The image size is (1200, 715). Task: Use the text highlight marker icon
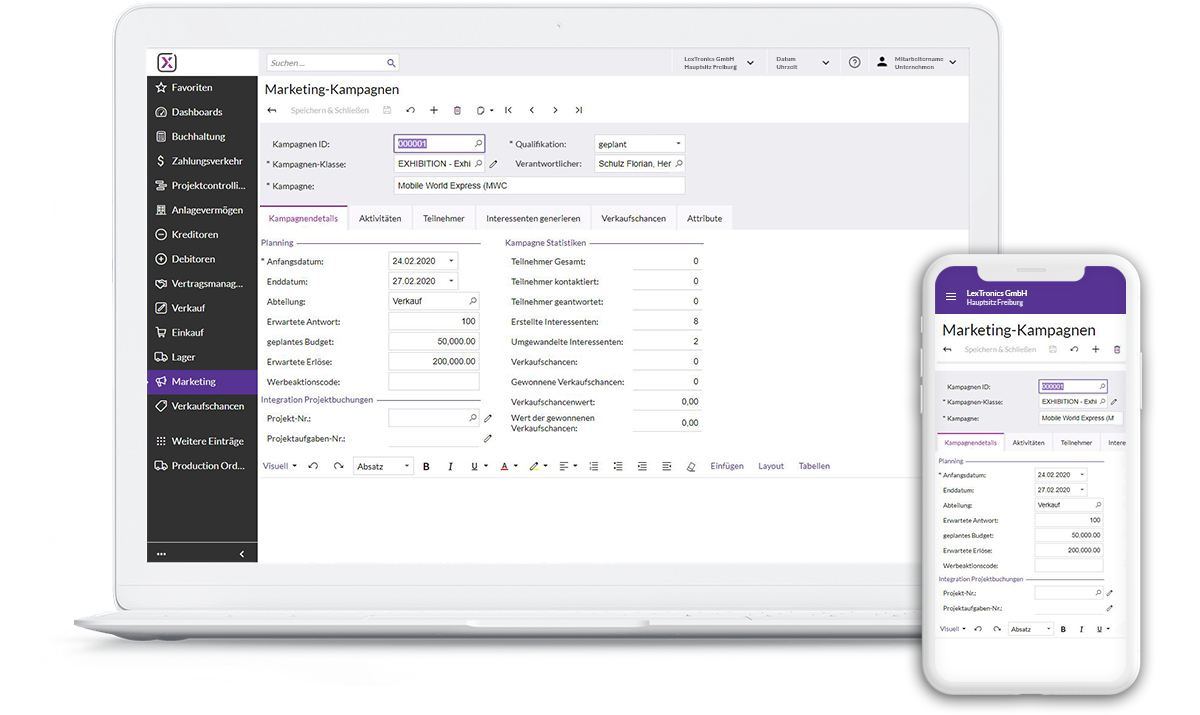(533, 466)
